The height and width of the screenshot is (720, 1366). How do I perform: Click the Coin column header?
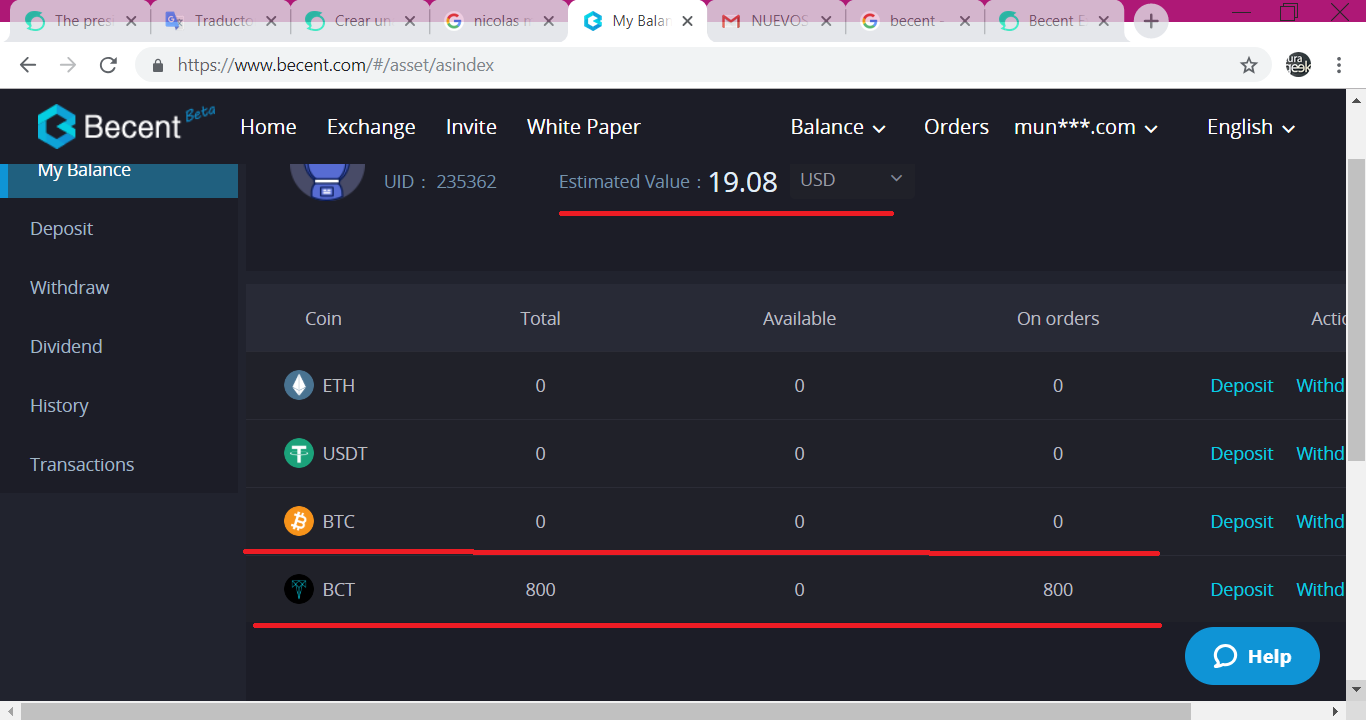pos(323,319)
